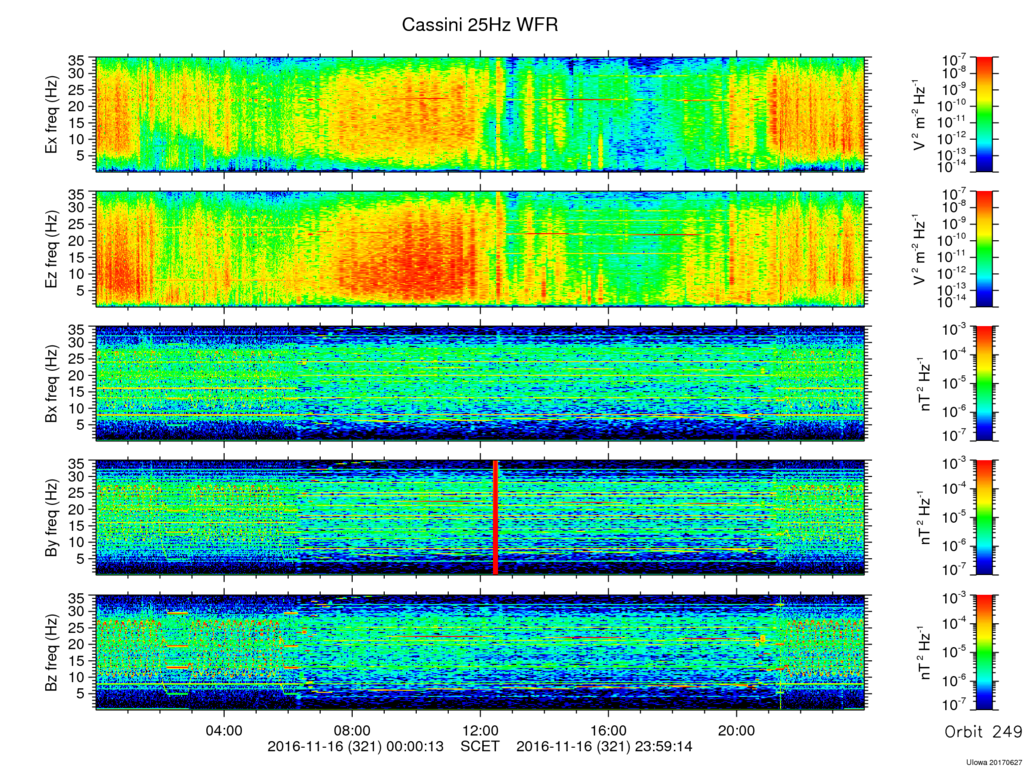
Task: Click the 20 tick on Ez frequency axis
Action: tap(78, 240)
